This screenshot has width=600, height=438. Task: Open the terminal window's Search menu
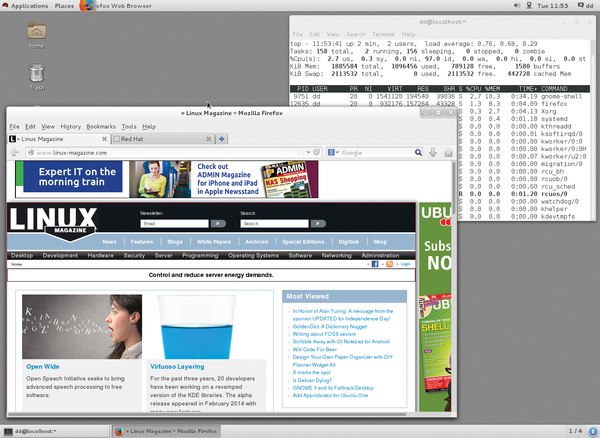pyautogui.click(x=356, y=34)
